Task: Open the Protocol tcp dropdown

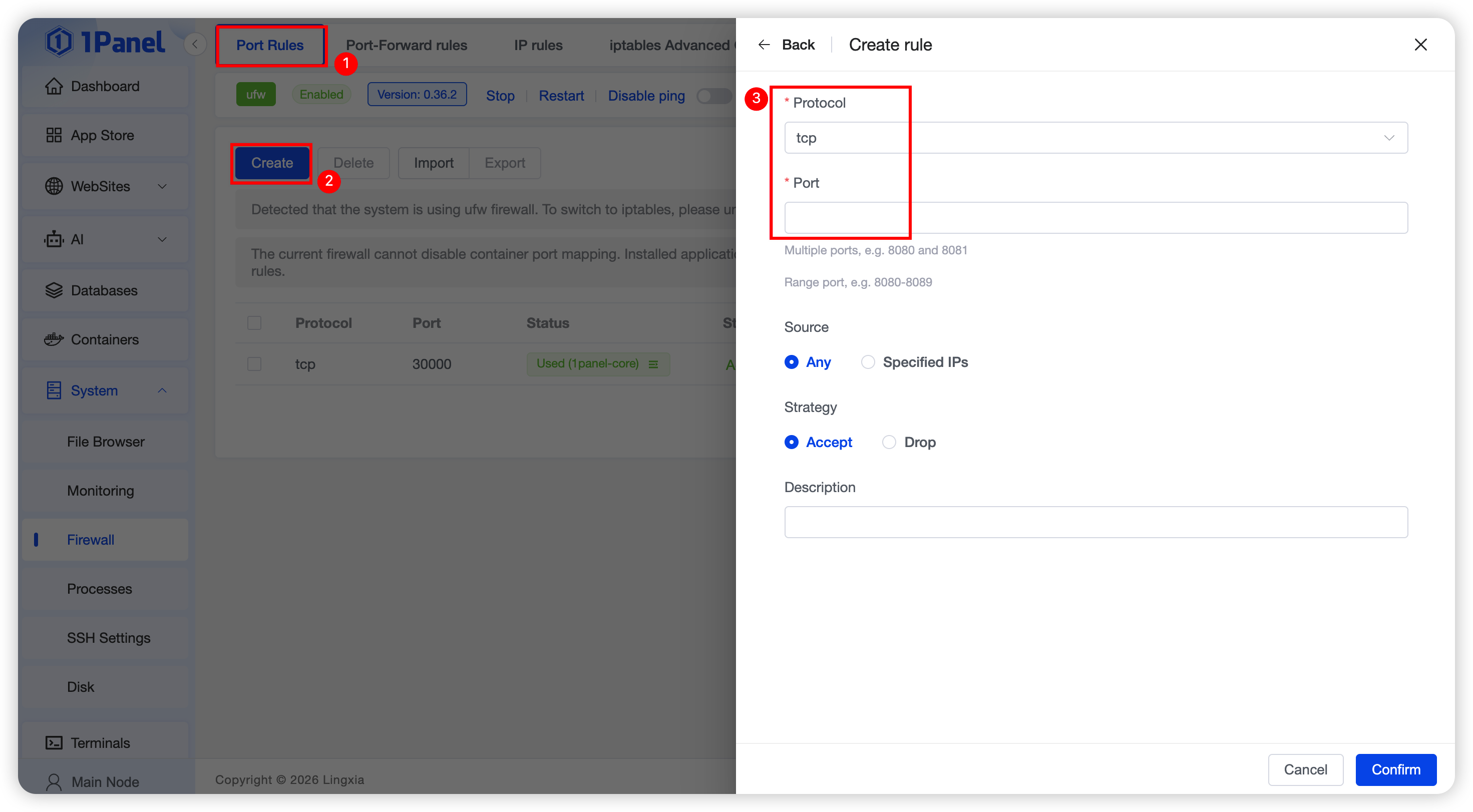Action: (x=1095, y=138)
